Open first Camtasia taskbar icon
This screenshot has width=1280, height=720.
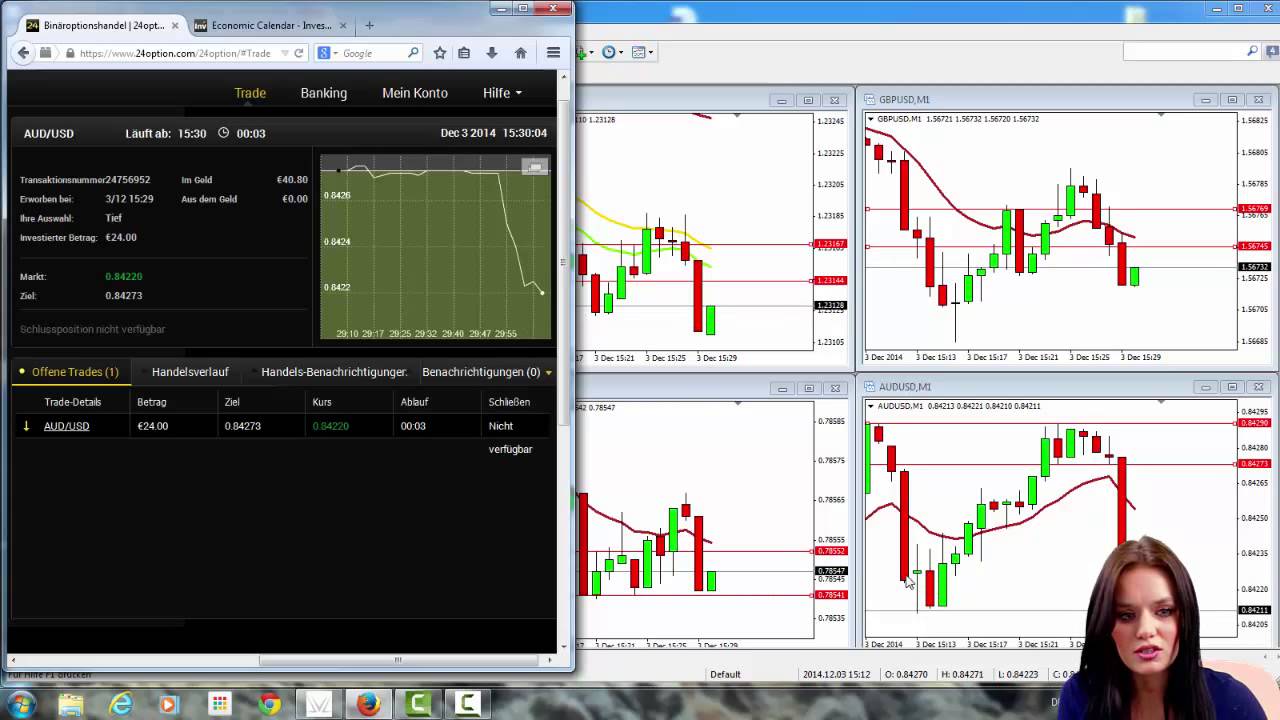[x=418, y=705]
